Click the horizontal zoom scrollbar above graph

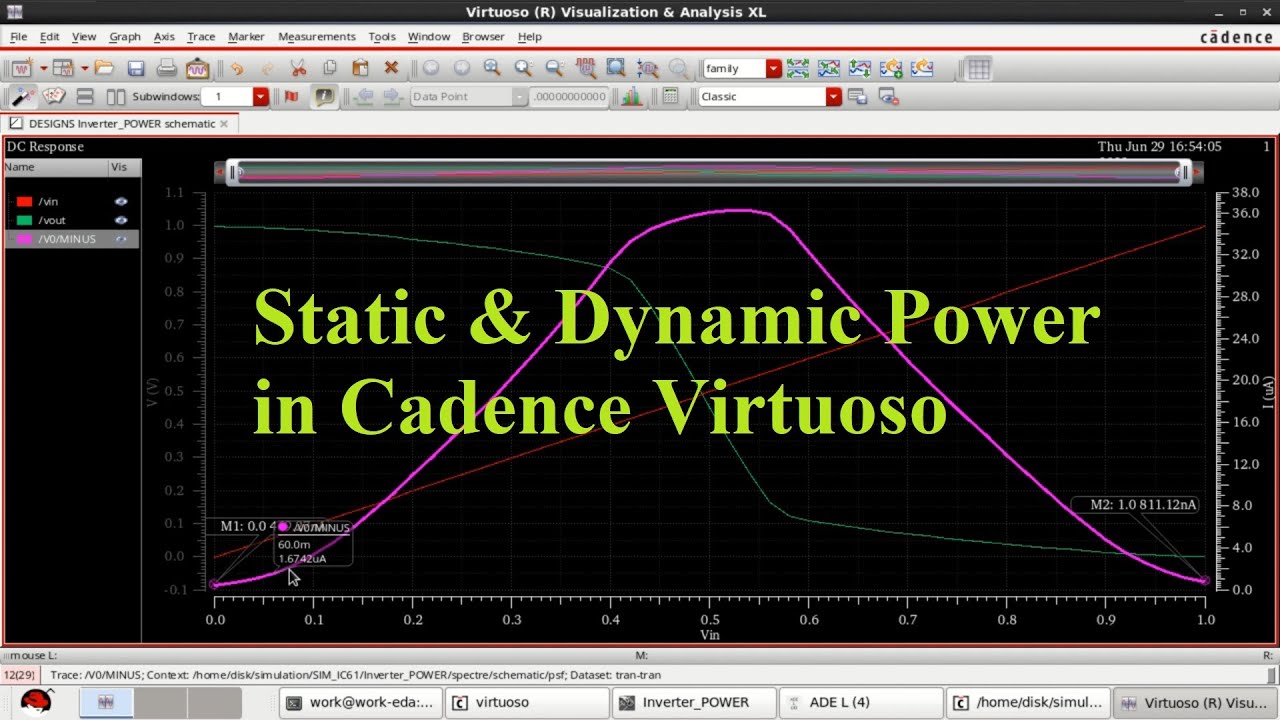709,172
